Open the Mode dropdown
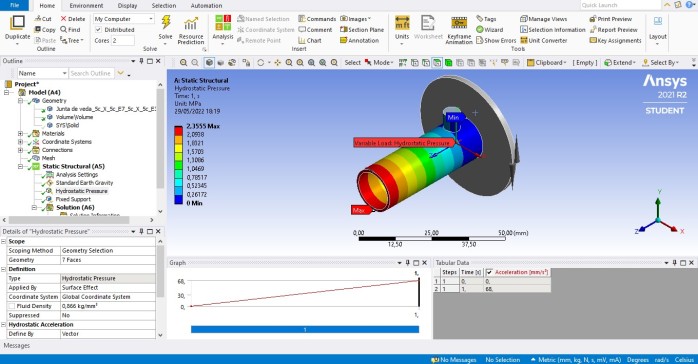698x364 pixels. 379,63
